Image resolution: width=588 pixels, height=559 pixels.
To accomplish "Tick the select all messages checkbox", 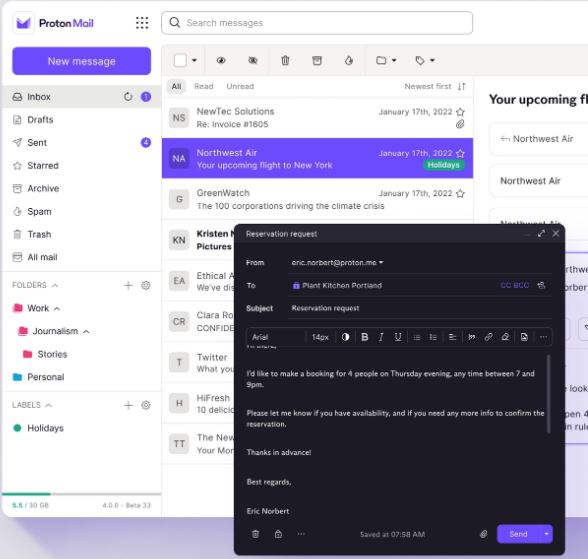I will coord(180,60).
